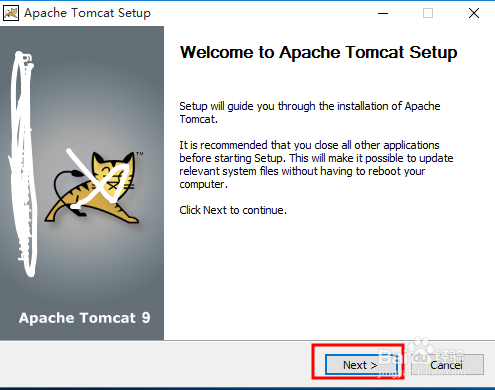
Task: Click the 'Click Next to continue.' text
Action: [x=233, y=210]
